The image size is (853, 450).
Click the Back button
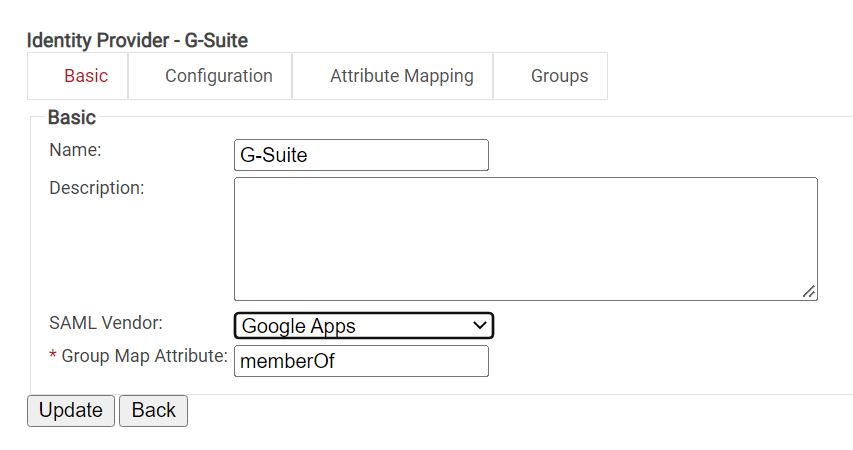click(153, 410)
